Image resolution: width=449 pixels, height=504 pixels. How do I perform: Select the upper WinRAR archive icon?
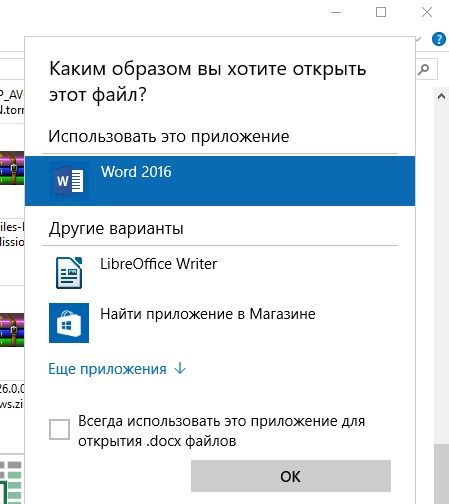[x=12, y=168]
